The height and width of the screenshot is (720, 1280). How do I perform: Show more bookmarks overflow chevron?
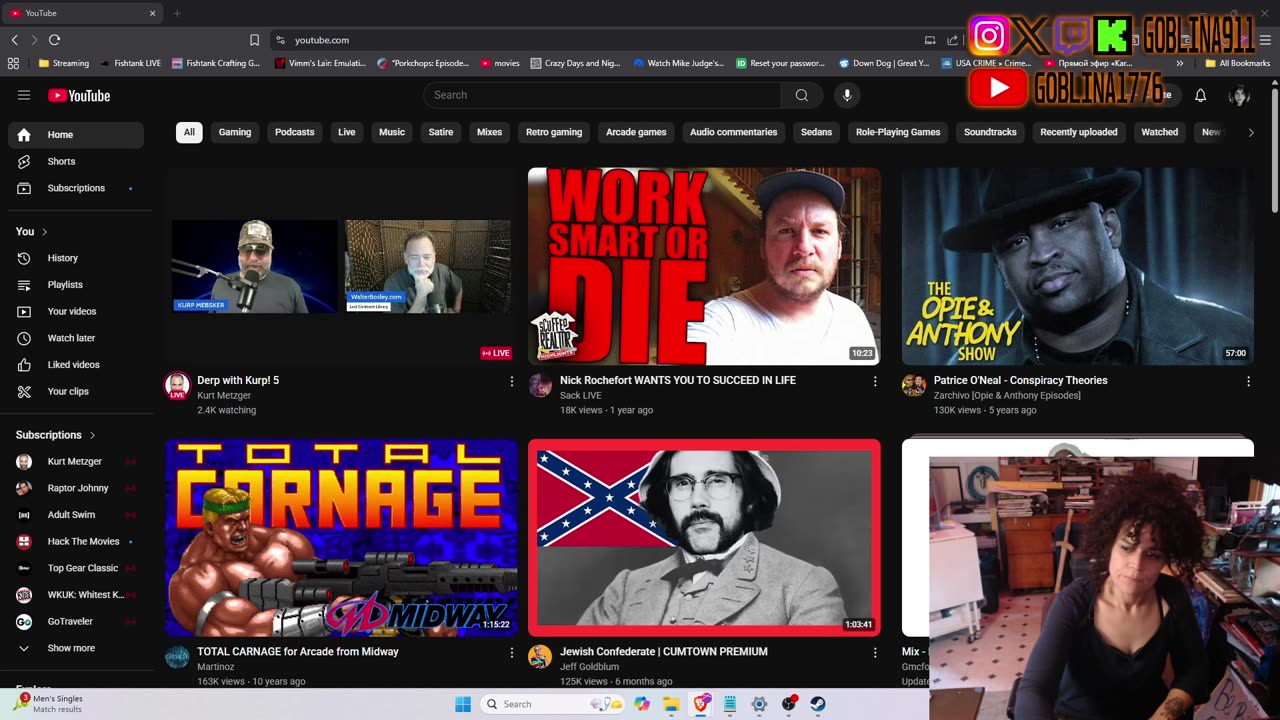tap(1180, 63)
